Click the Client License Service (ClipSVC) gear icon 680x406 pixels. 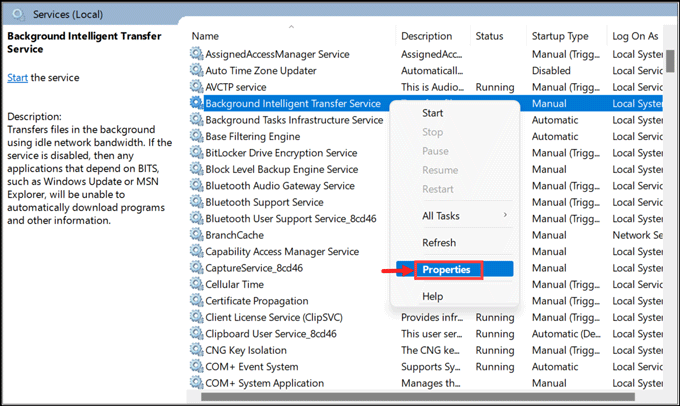pos(196,317)
